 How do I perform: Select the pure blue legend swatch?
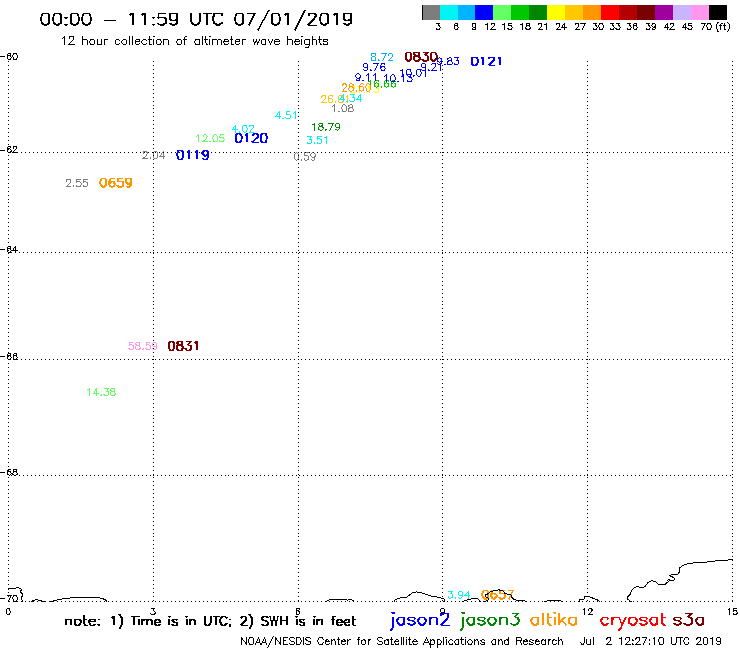click(x=485, y=12)
